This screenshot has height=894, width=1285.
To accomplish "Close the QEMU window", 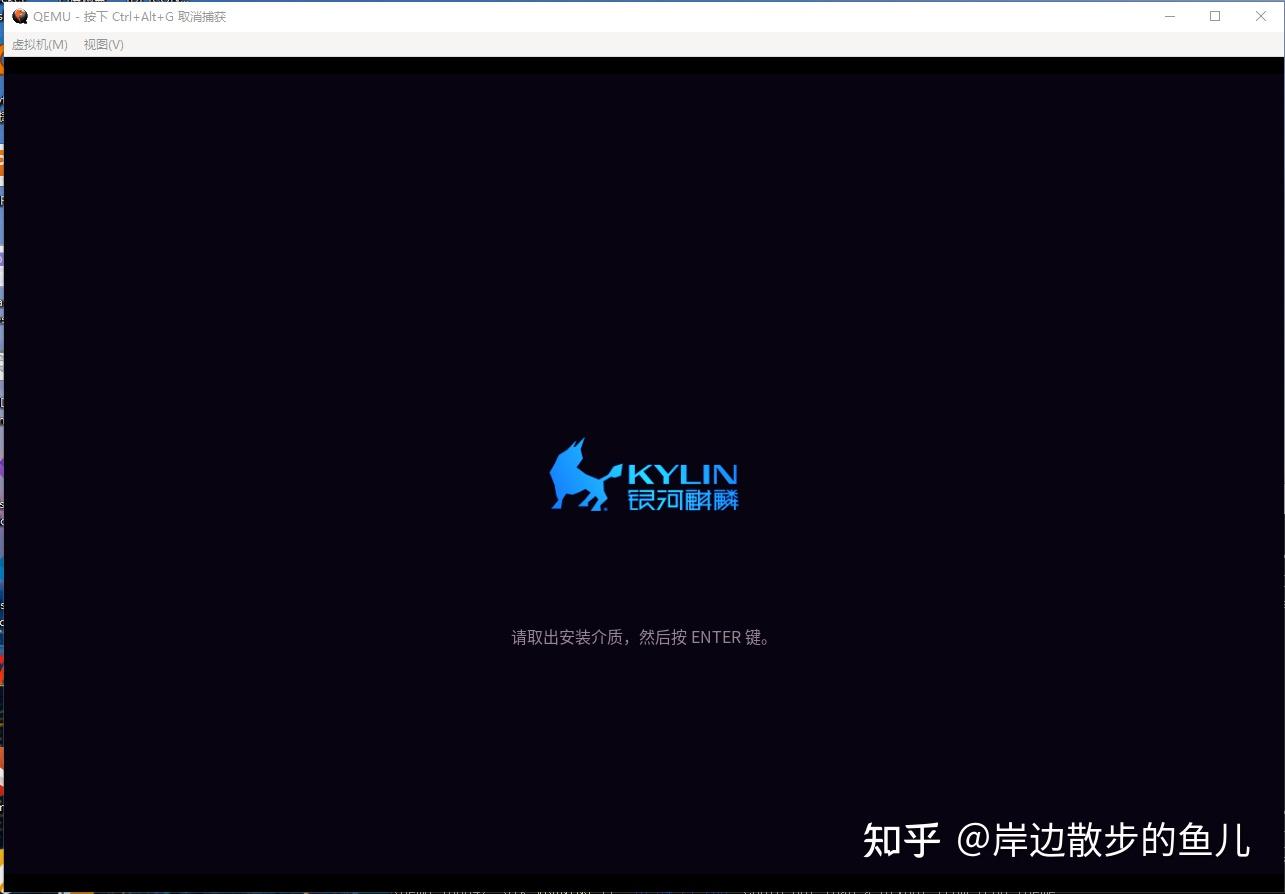I will (x=1260, y=16).
